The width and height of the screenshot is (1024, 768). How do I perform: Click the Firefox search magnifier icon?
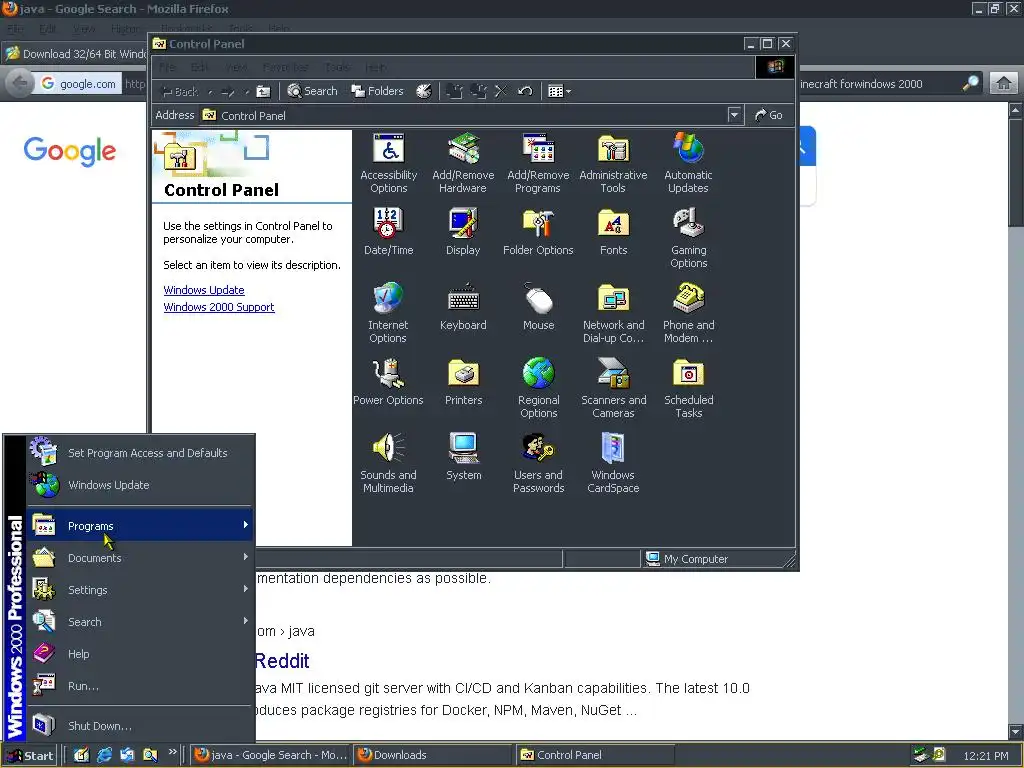971,83
